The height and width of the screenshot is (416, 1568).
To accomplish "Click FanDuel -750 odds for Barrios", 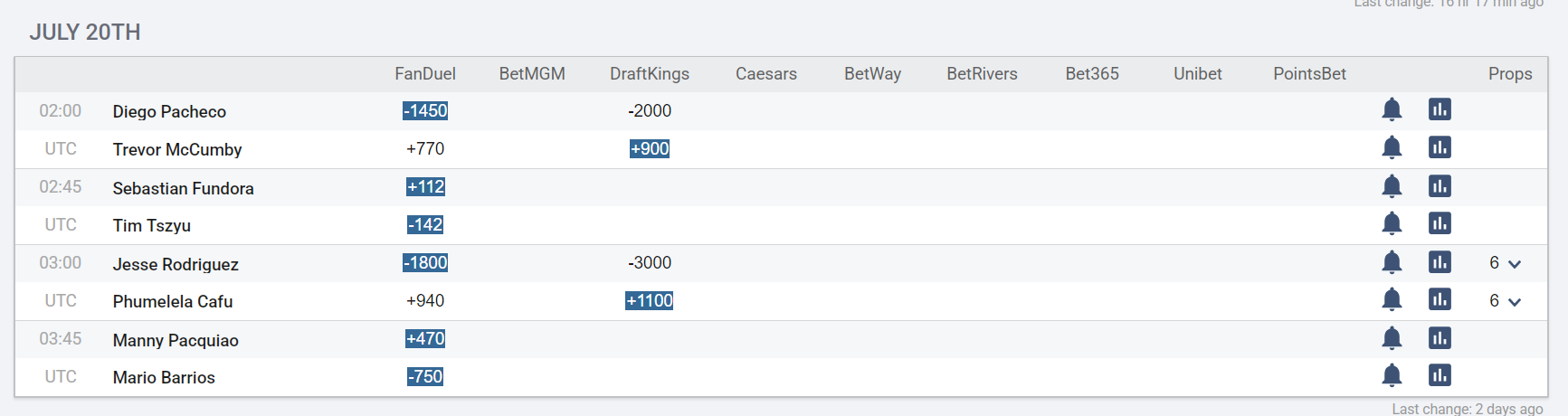I will click(425, 376).
